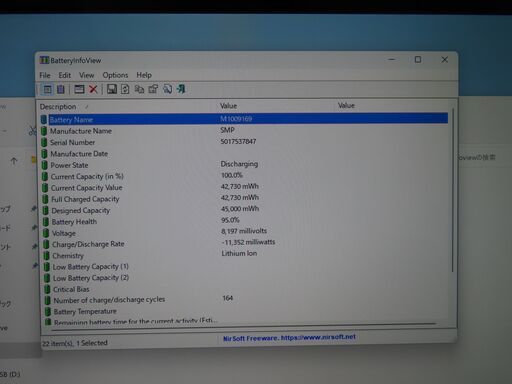Select the Battery Name row
The height and width of the screenshot is (384, 512).
click(x=244, y=119)
